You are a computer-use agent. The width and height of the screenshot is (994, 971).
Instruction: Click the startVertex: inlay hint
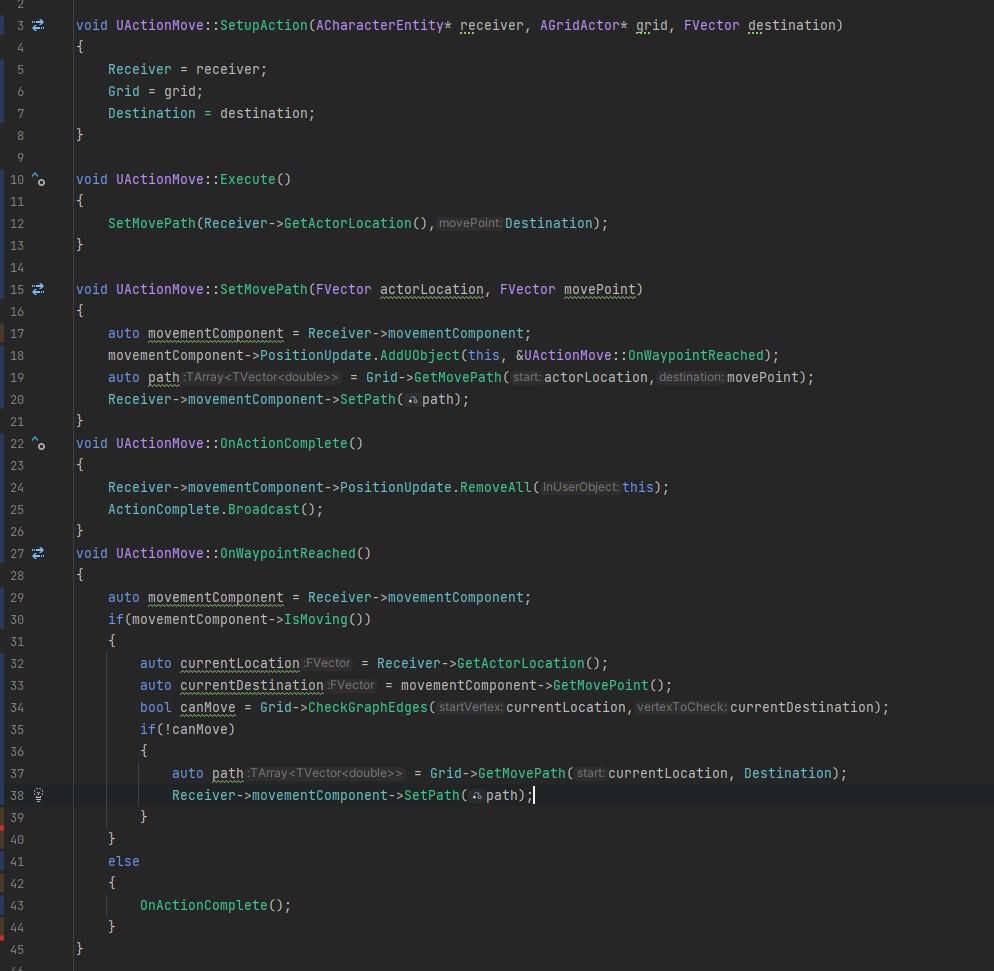point(470,707)
